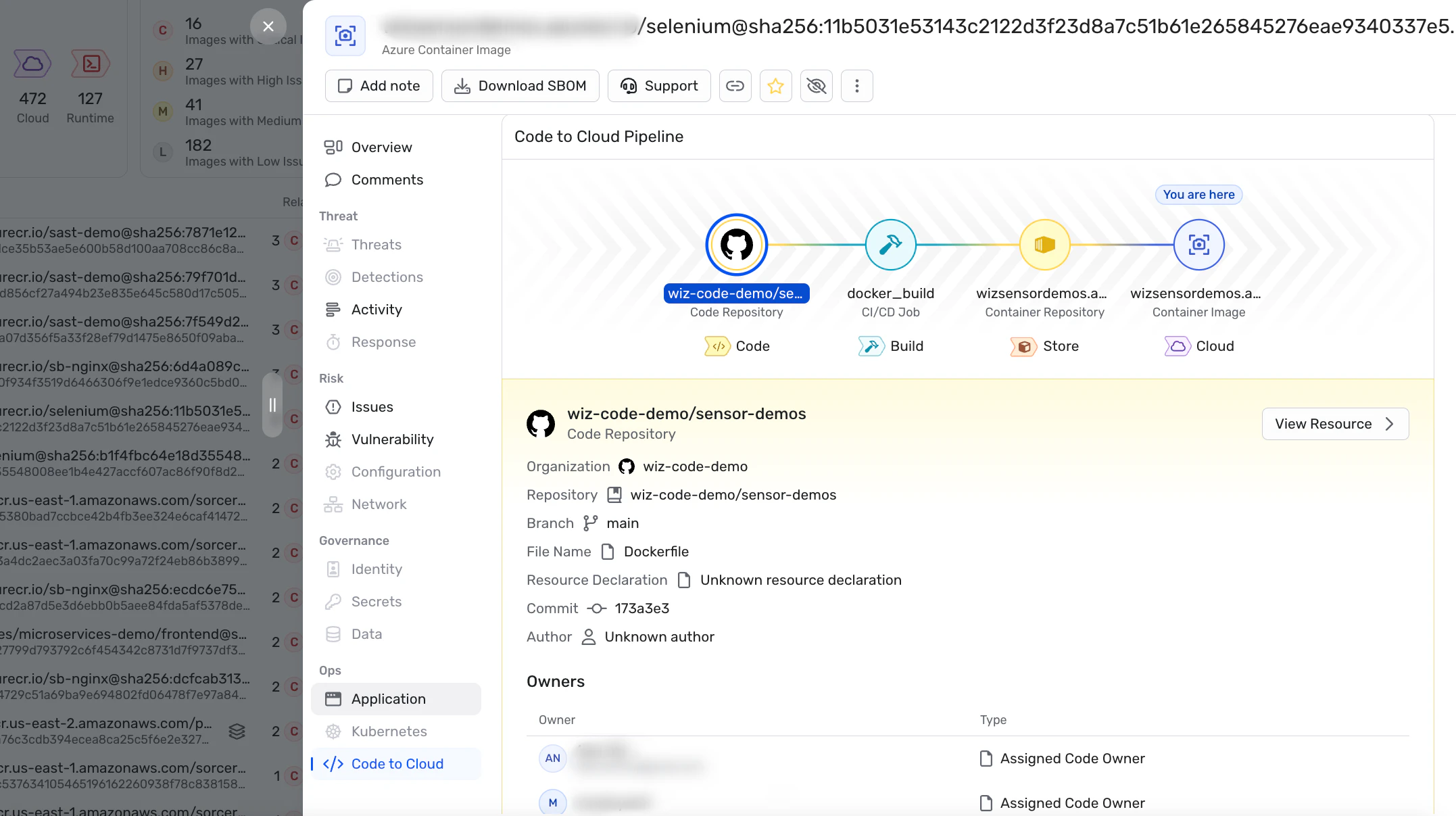Click the panel resize handle
1456x816 pixels.
(x=272, y=405)
